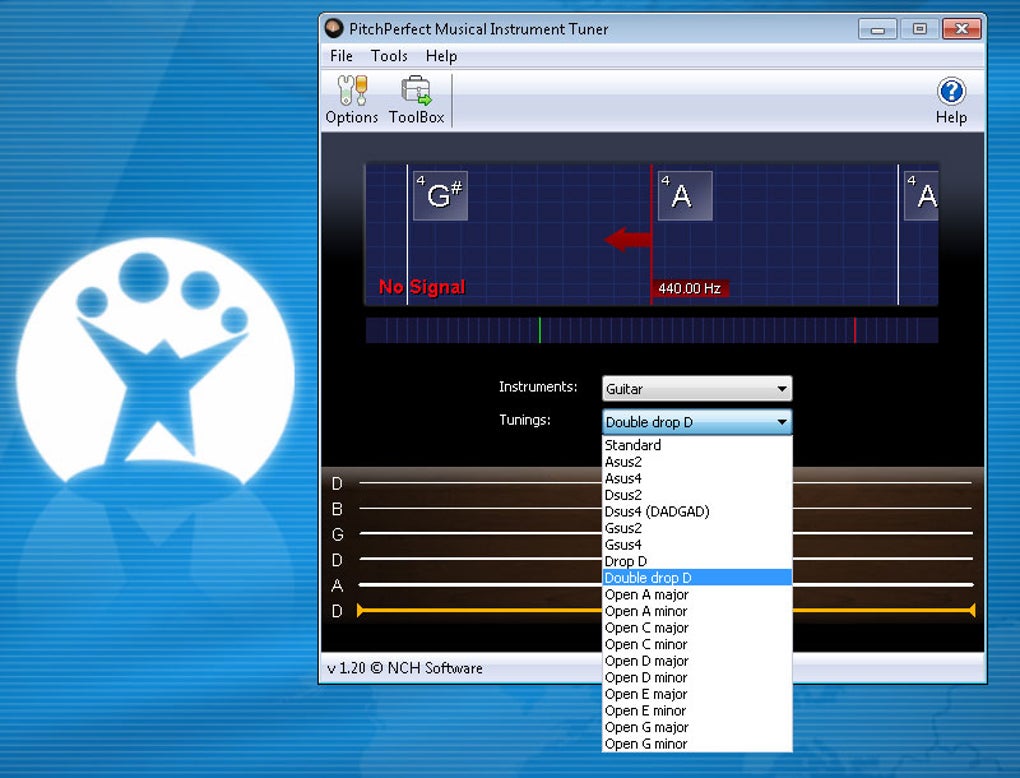The image size is (1020, 778).
Task: Choose Asus2 tuning option
Action: point(697,462)
